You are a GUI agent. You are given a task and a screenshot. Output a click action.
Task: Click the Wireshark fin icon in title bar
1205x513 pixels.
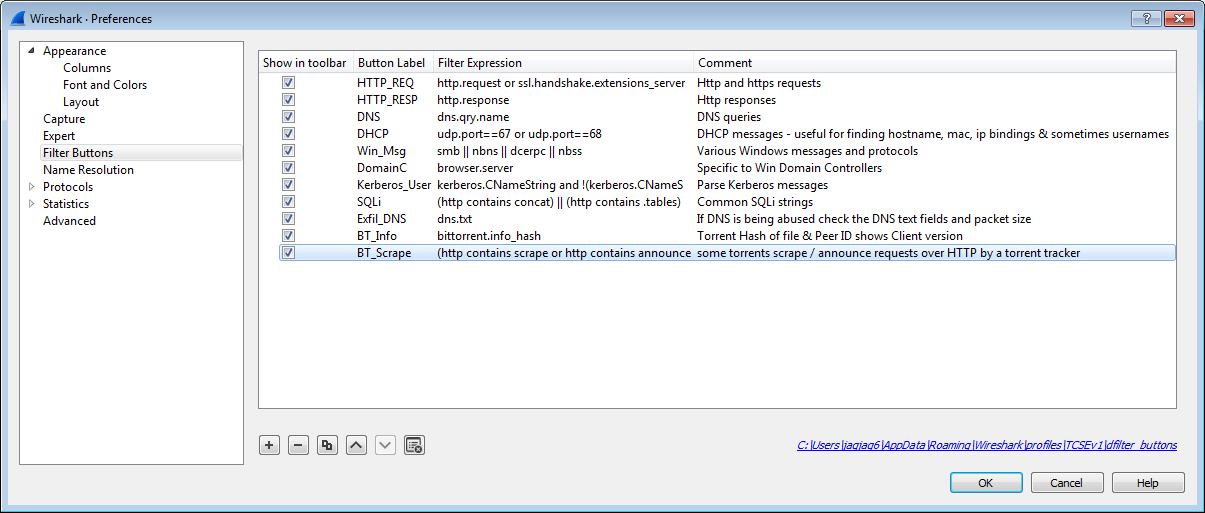coord(17,18)
